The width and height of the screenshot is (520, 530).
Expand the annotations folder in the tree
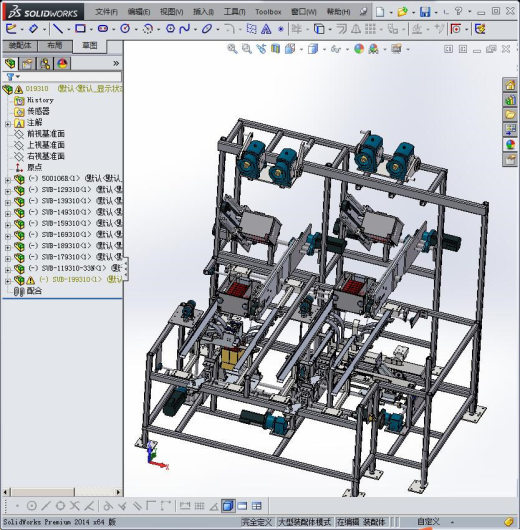pyautogui.click(x=7, y=124)
